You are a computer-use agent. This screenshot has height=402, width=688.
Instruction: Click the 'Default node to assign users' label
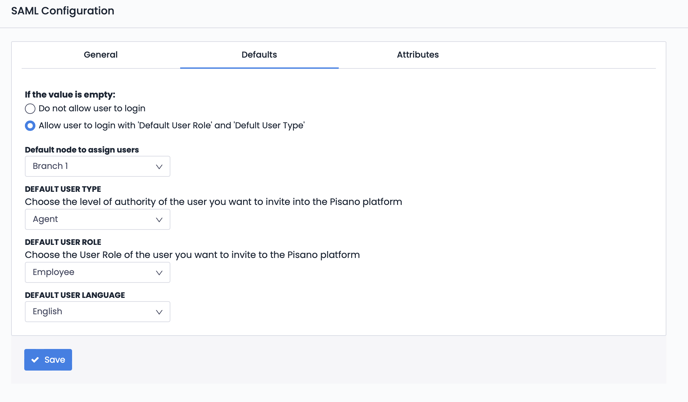82,150
